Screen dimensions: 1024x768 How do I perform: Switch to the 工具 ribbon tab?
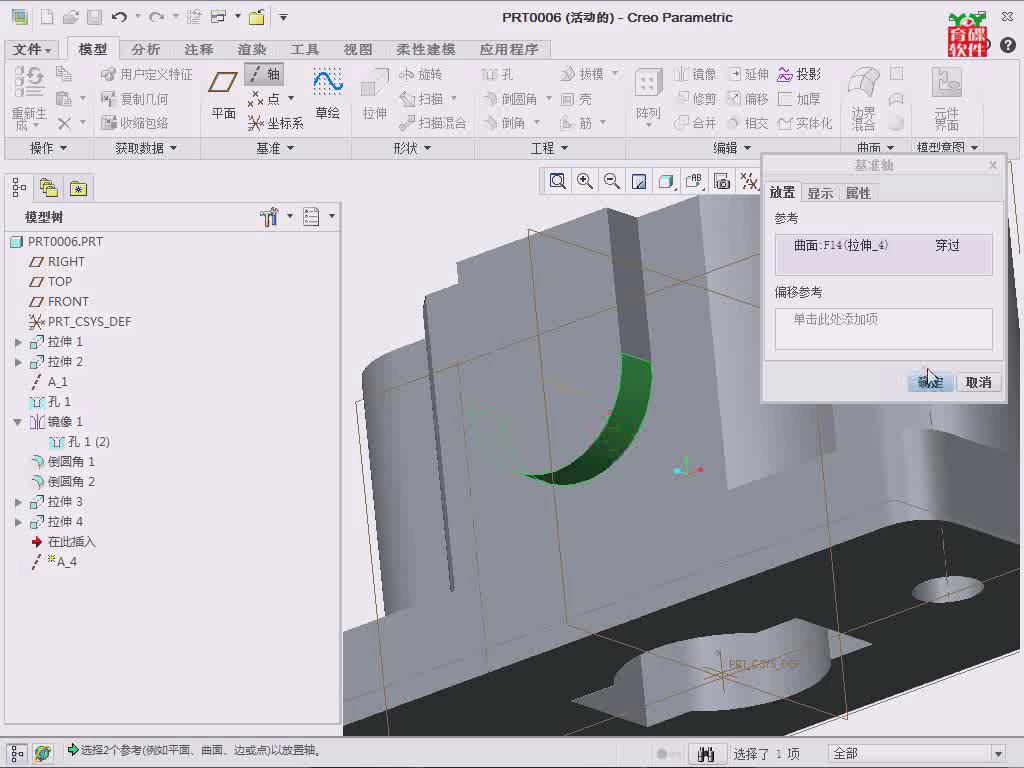(305, 49)
